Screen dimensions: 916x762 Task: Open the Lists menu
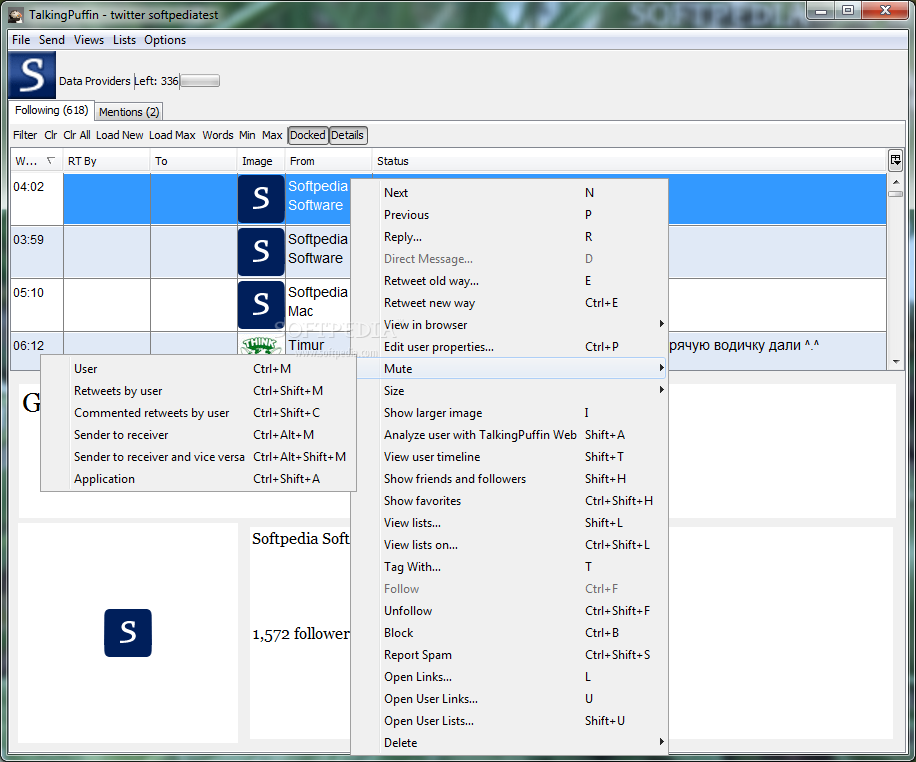click(x=124, y=40)
